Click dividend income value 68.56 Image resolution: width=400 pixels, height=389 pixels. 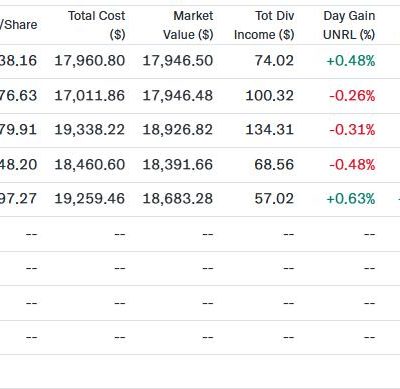click(274, 165)
